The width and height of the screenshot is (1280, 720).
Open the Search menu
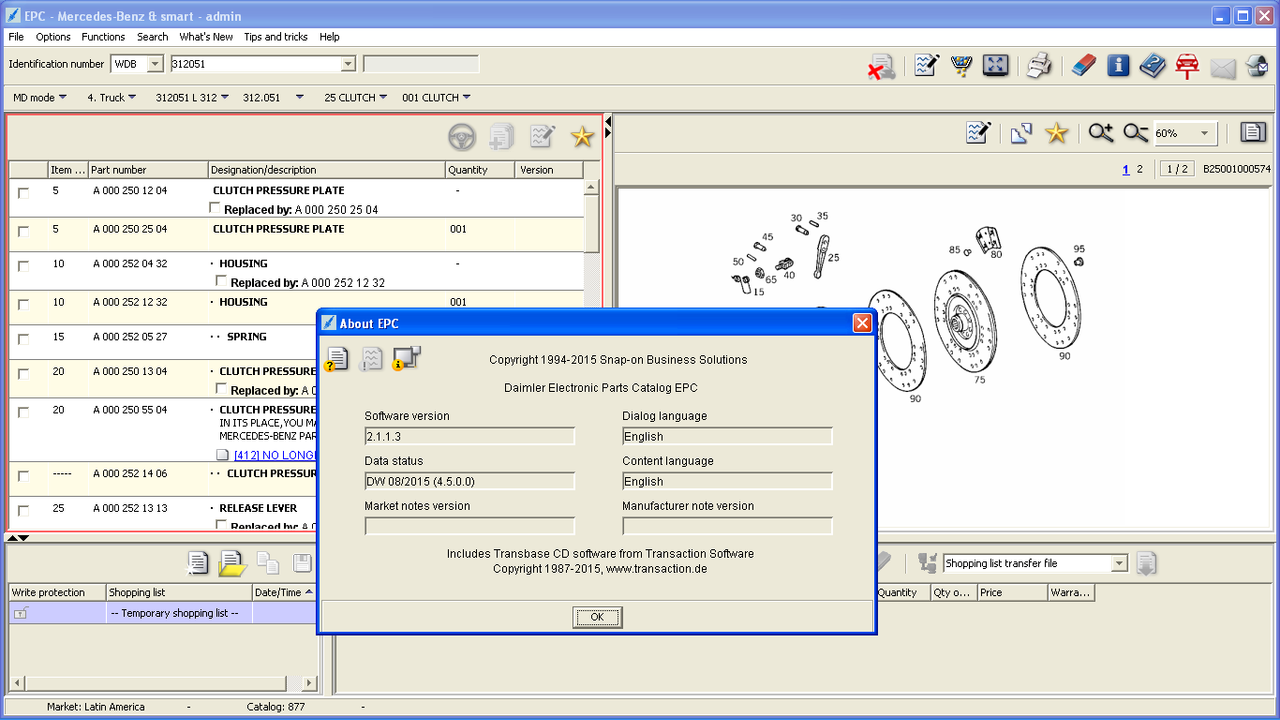click(152, 37)
